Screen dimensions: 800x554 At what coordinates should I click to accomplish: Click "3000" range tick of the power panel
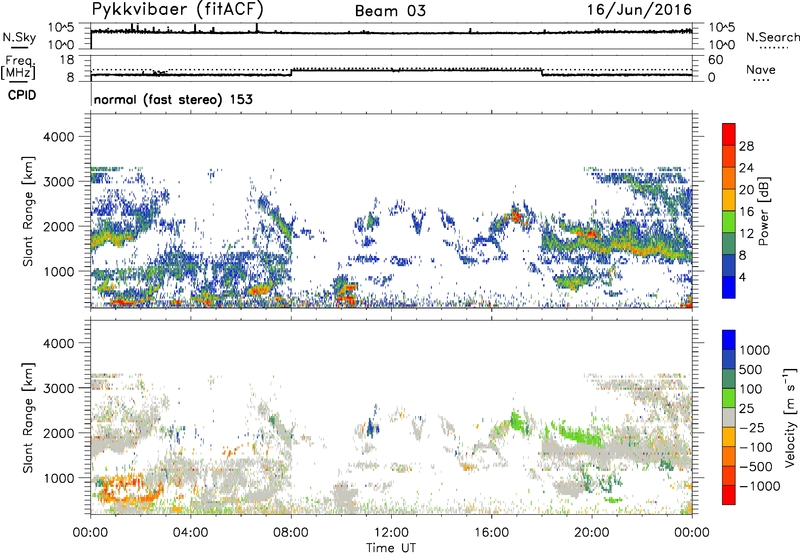[58, 182]
